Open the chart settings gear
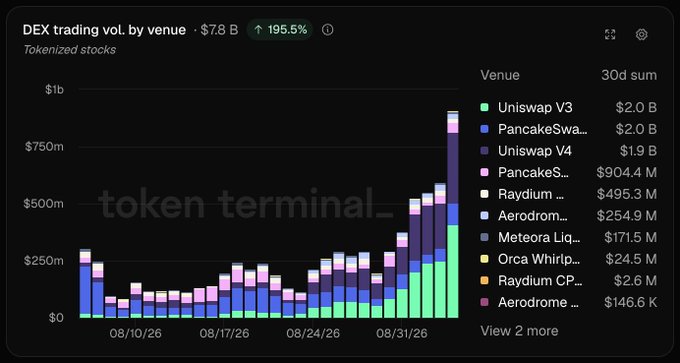This screenshot has height=363, width=680. (x=641, y=35)
